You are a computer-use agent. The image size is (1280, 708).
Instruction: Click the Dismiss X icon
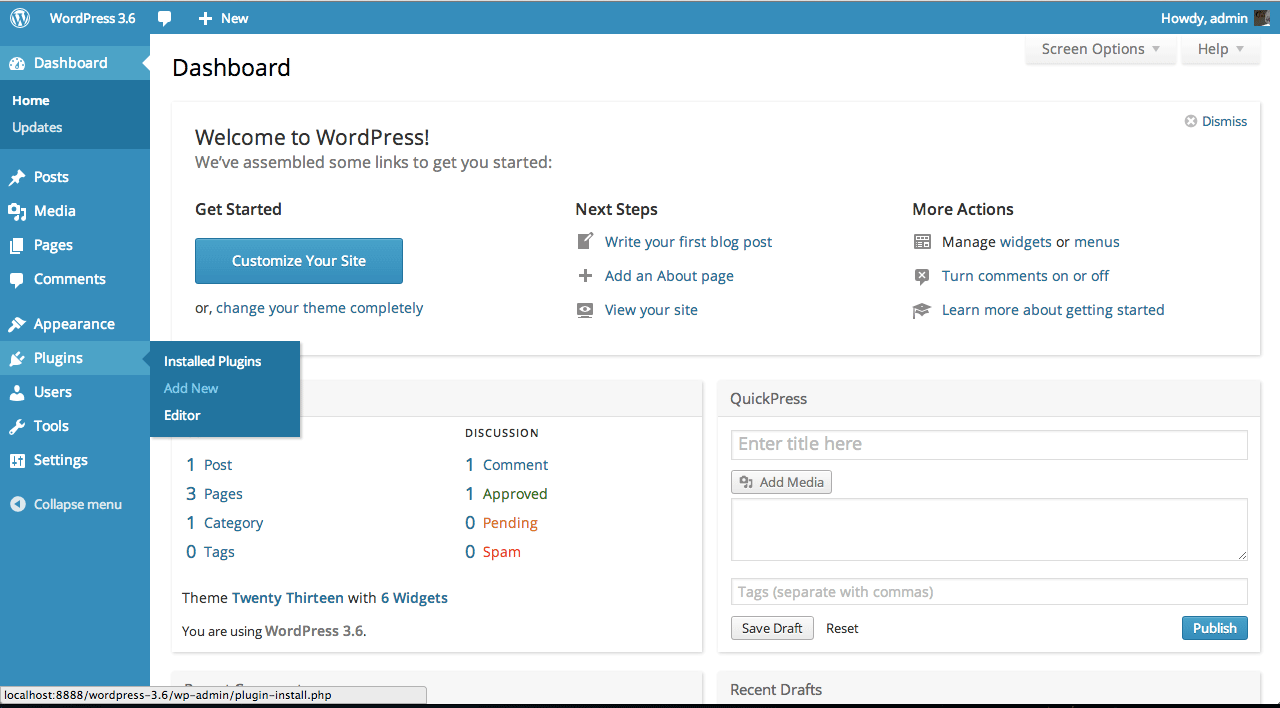pyautogui.click(x=1191, y=121)
